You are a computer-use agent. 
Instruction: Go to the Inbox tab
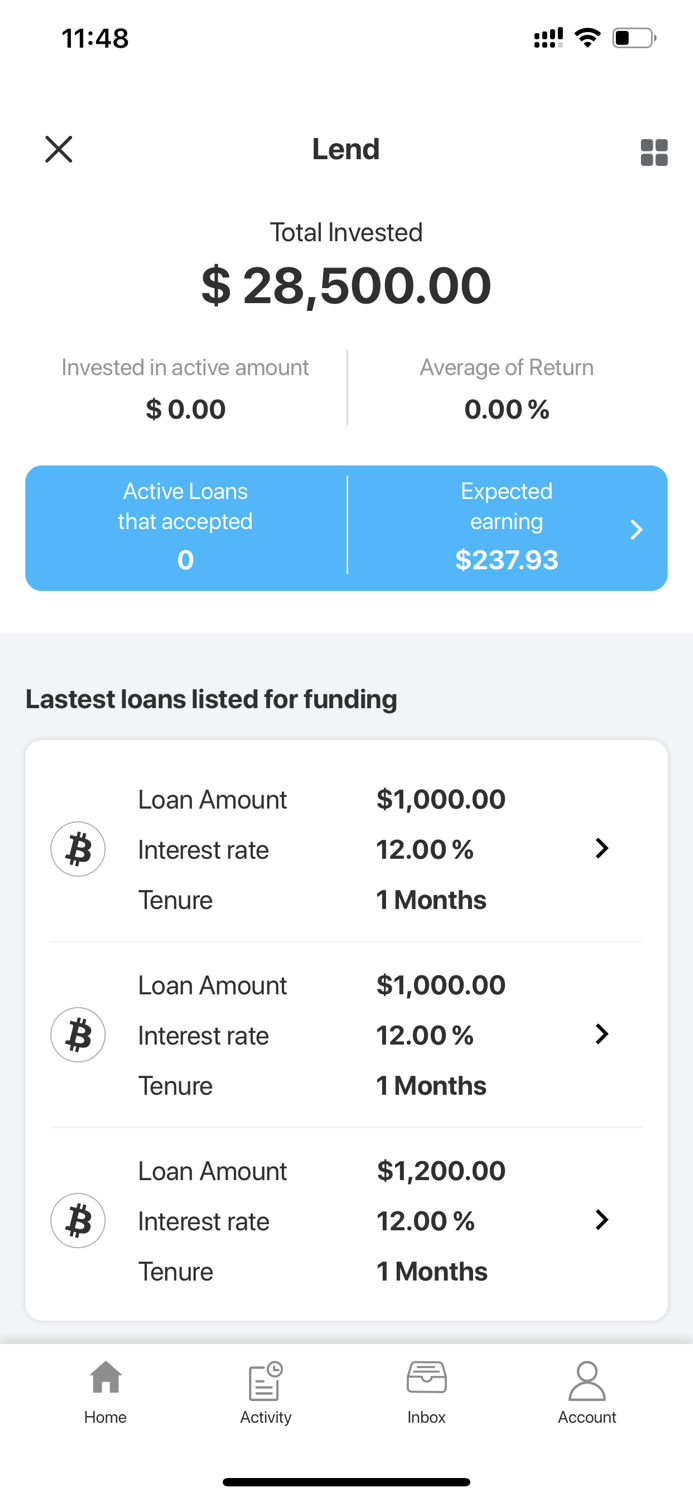pos(426,1390)
